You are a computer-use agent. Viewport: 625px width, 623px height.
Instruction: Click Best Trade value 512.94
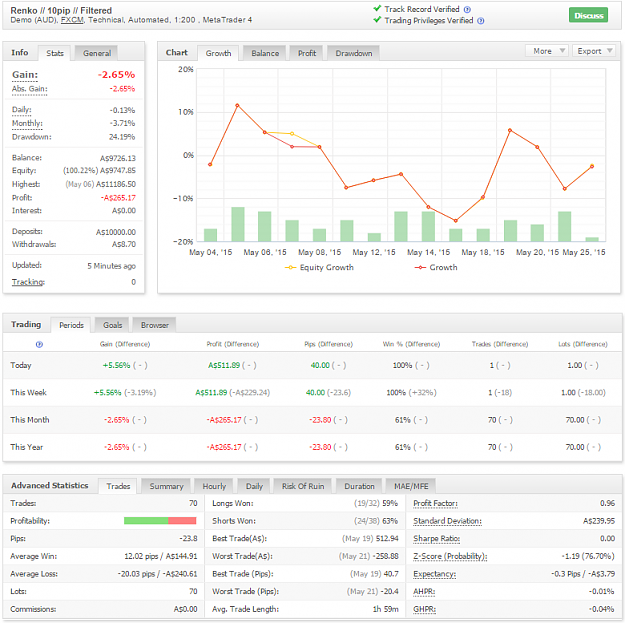pos(387,538)
